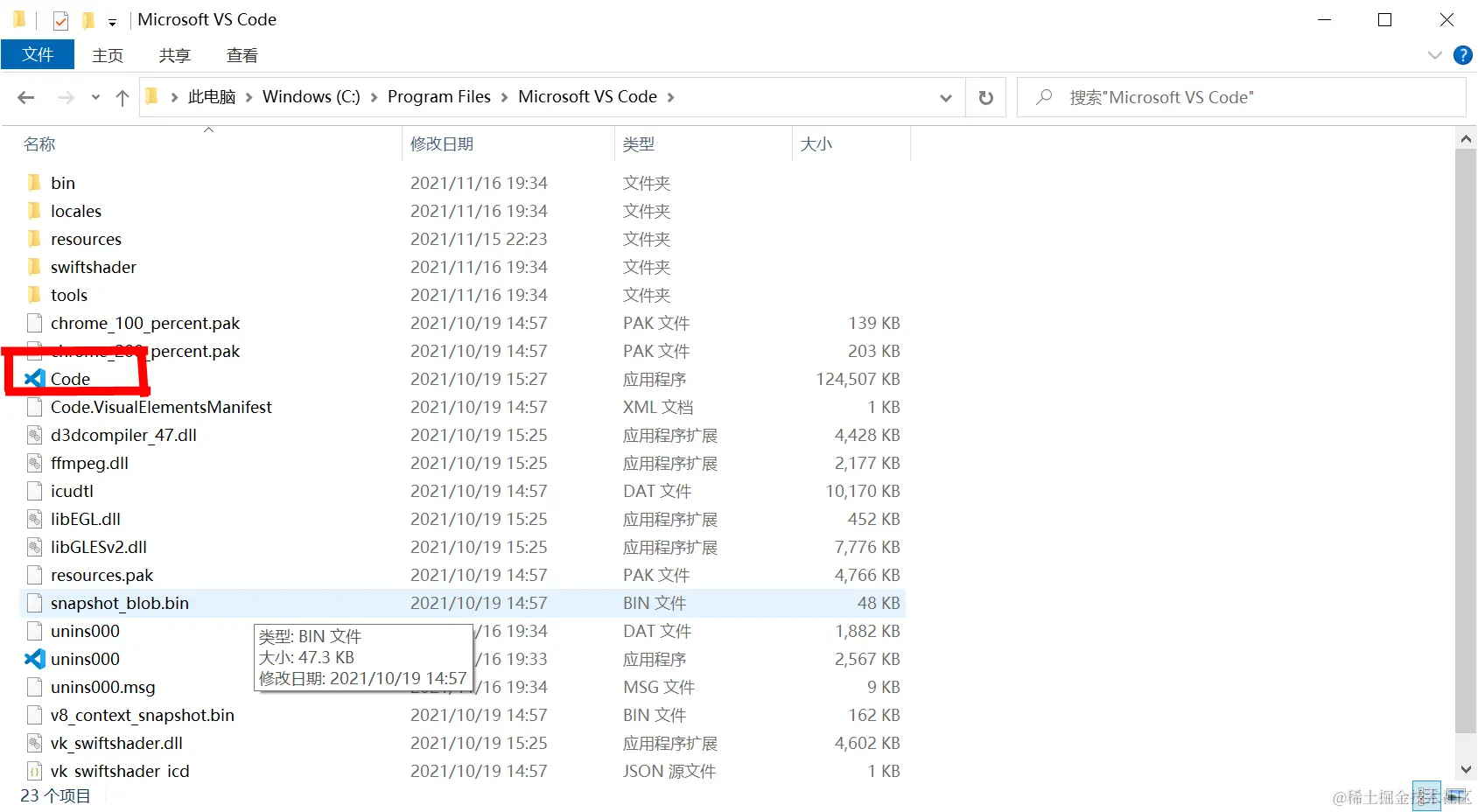Expand the ribbon with the chevron
Screen dimensions: 1478x812
click(1434, 55)
